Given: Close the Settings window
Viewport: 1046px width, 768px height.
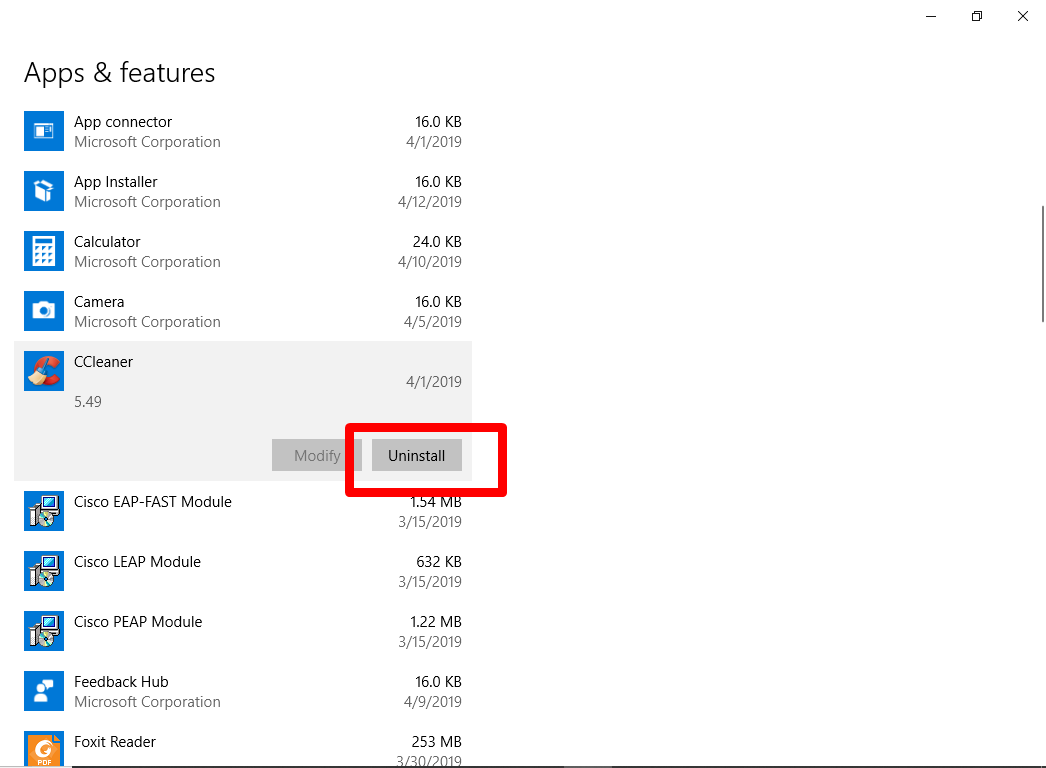Looking at the screenshot, I should click(1023, 16).
